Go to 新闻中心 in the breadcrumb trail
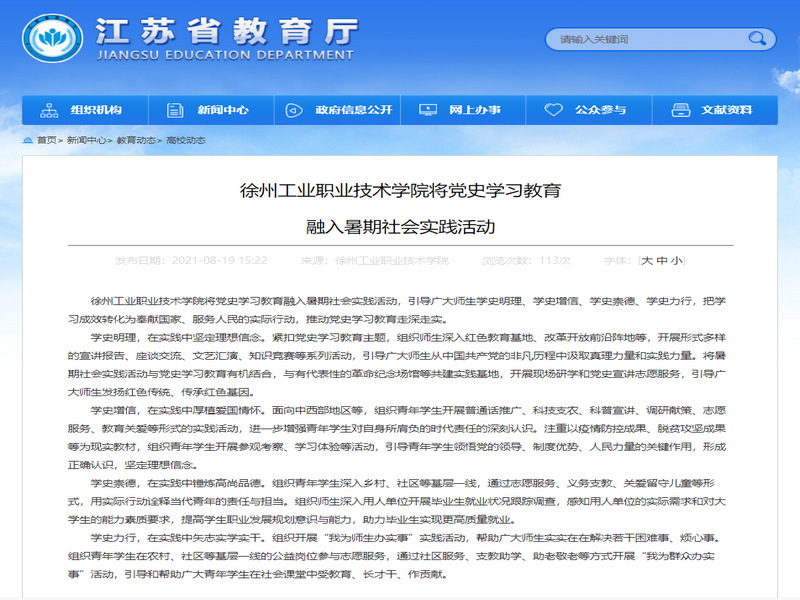 [86, 141]
